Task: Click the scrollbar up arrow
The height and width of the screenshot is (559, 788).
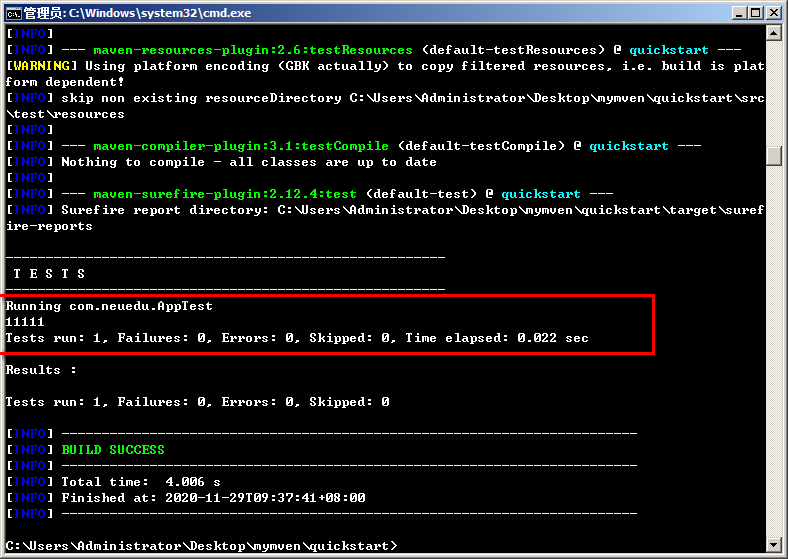Action: (x=774, y=34)
